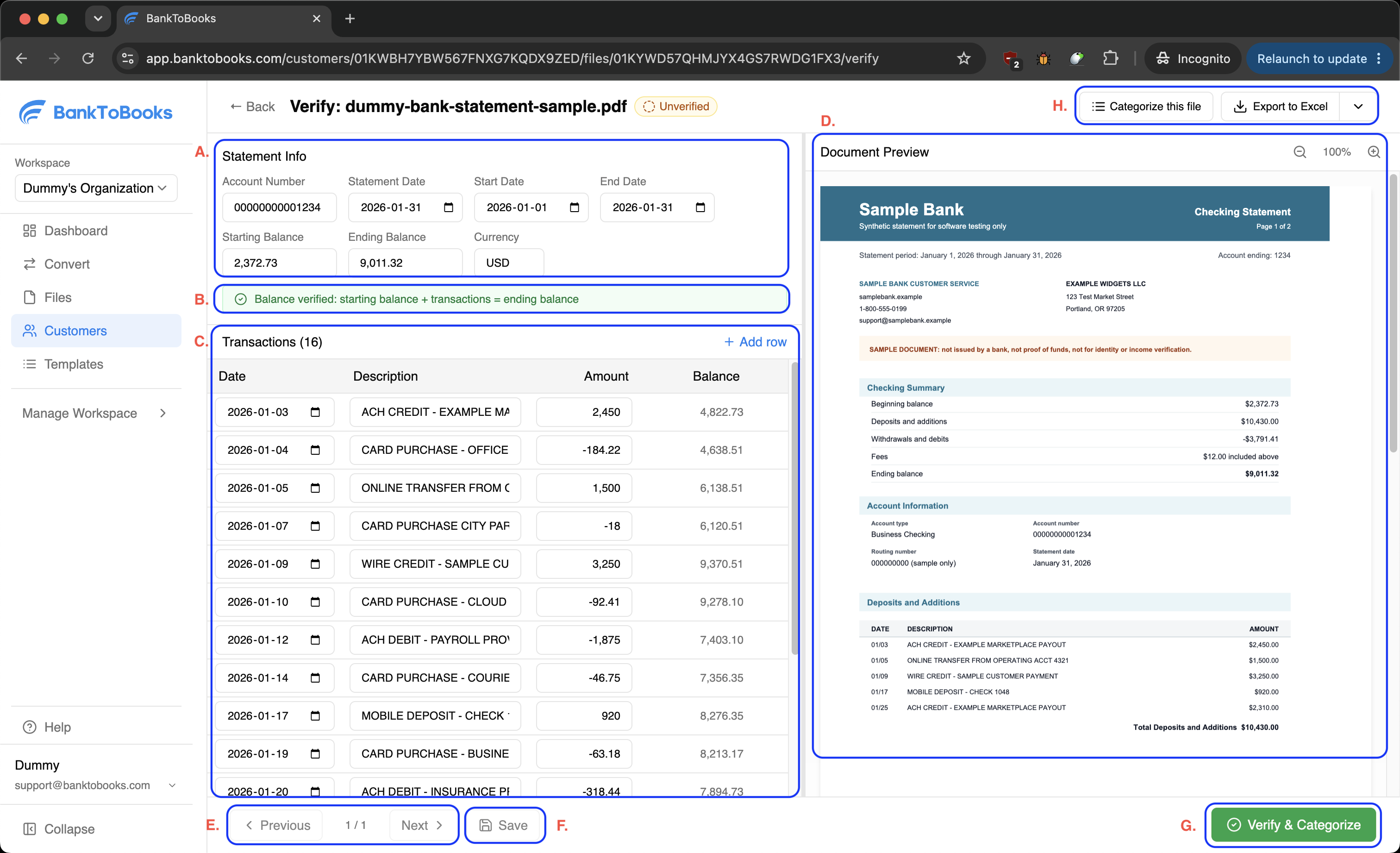Image resolution: width=1400 pixels, height=853 pixels.
Task: Edit the -184.22 amount field
Action: click(584, 450)
